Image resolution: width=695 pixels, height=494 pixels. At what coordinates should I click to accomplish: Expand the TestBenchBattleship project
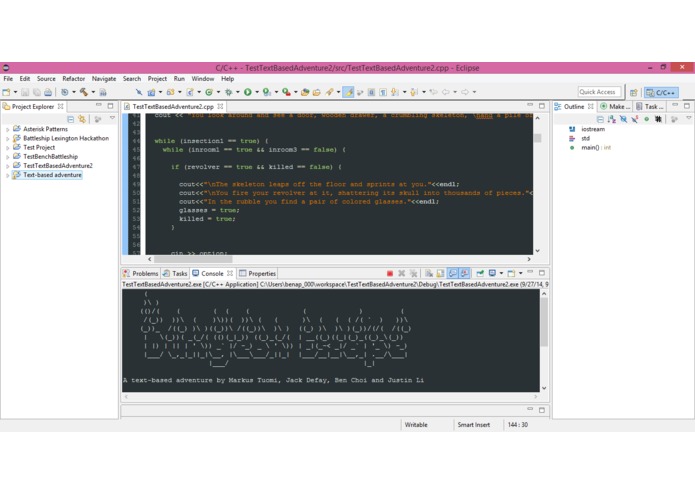coord(7,157)
